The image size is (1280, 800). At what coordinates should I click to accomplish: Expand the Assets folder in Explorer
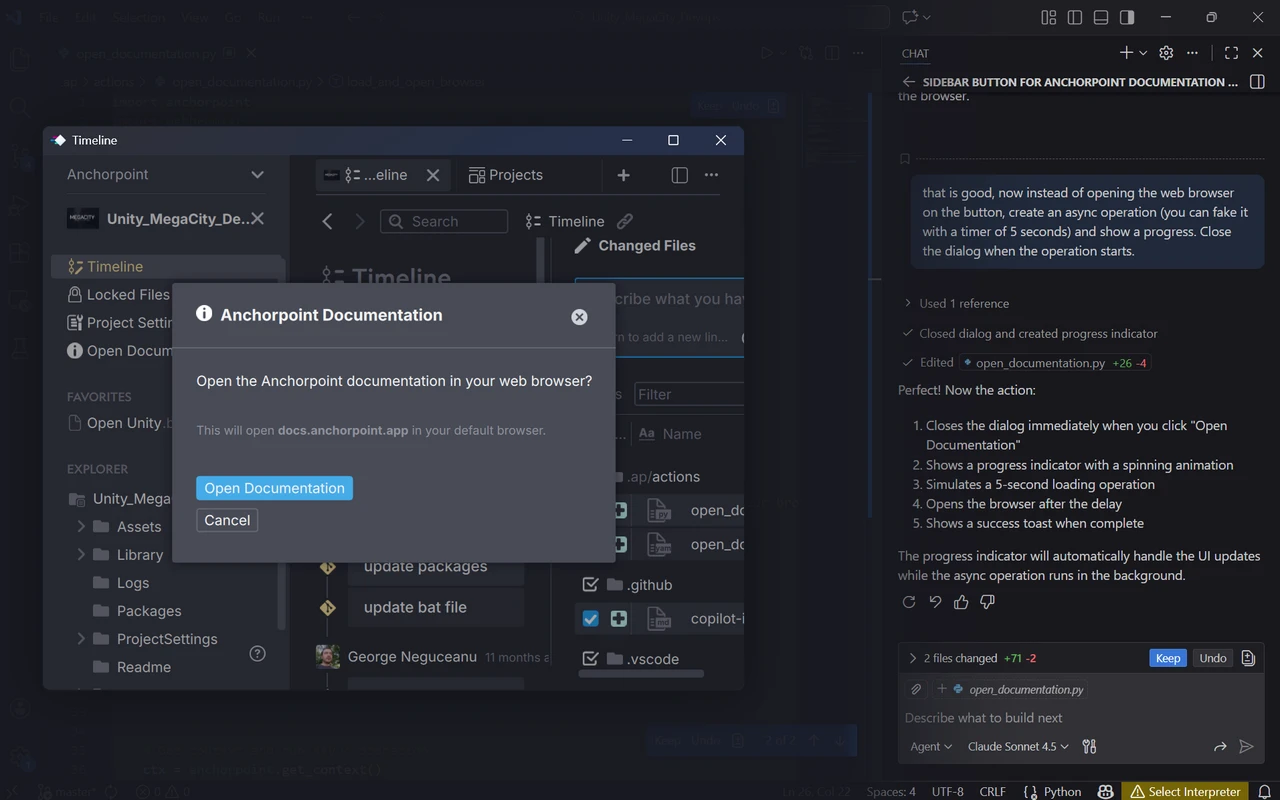pos(80,526)
